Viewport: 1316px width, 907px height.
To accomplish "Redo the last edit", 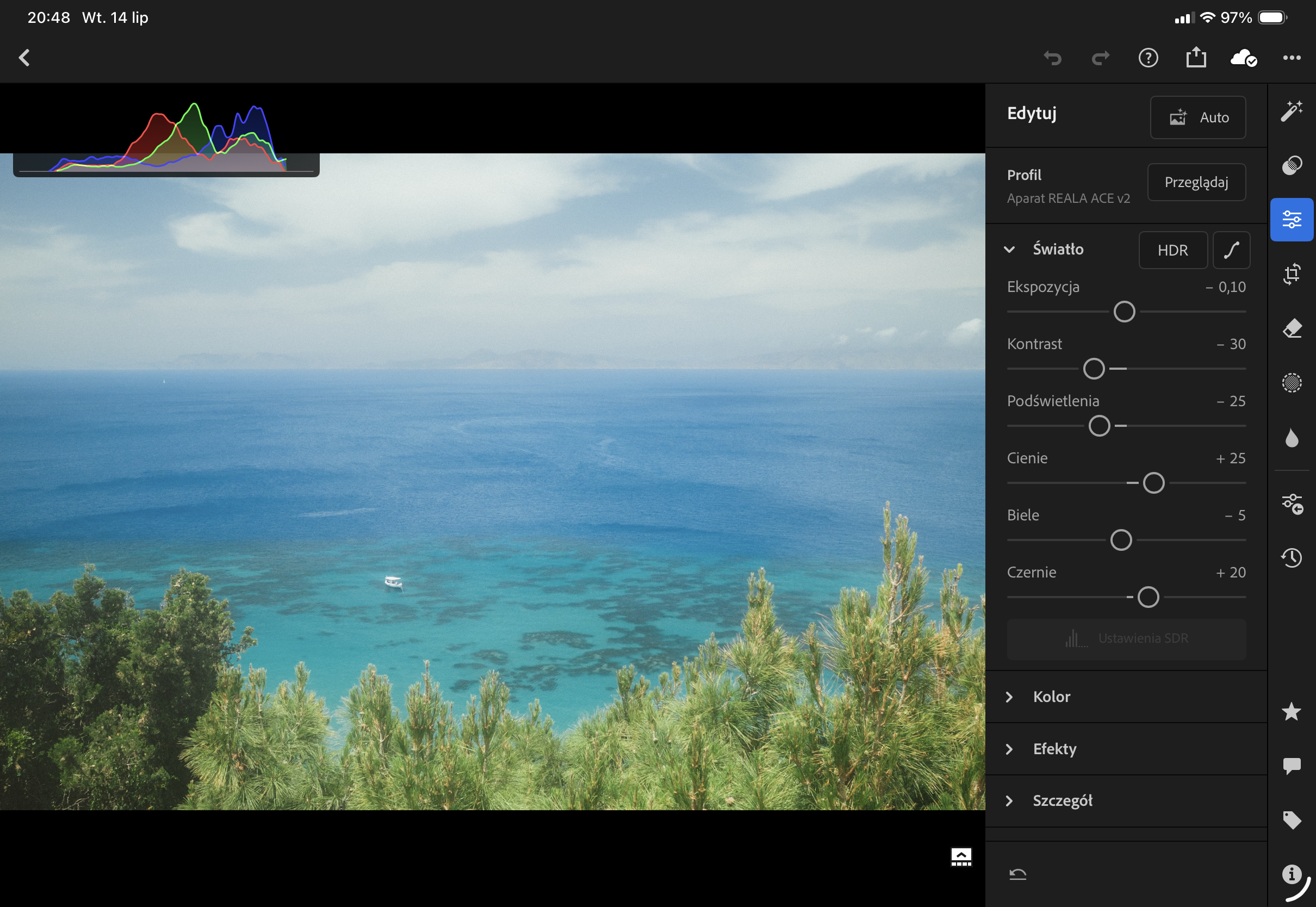I will point(1101,58).
